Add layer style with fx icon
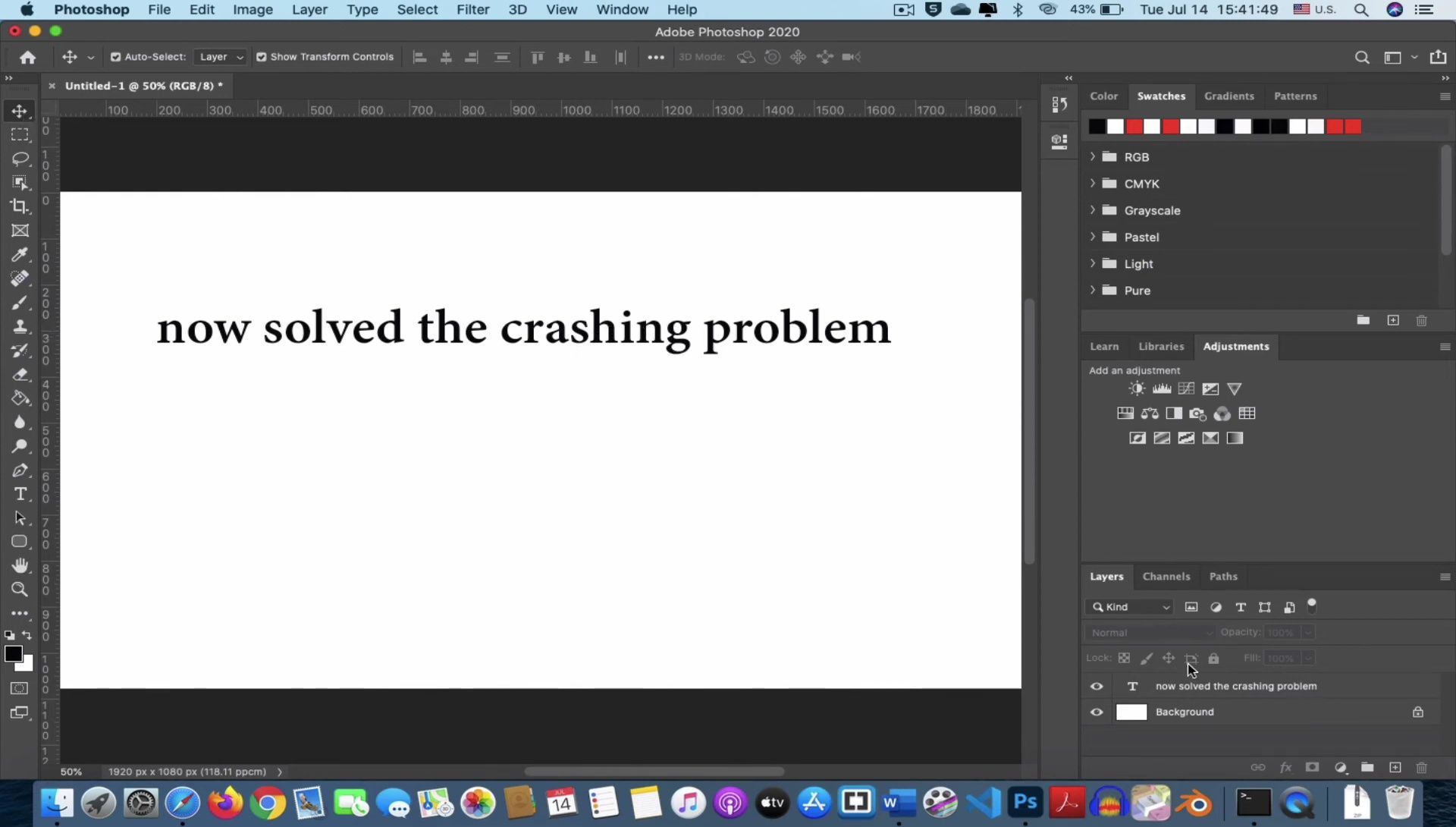 (x=1285, y=768)
